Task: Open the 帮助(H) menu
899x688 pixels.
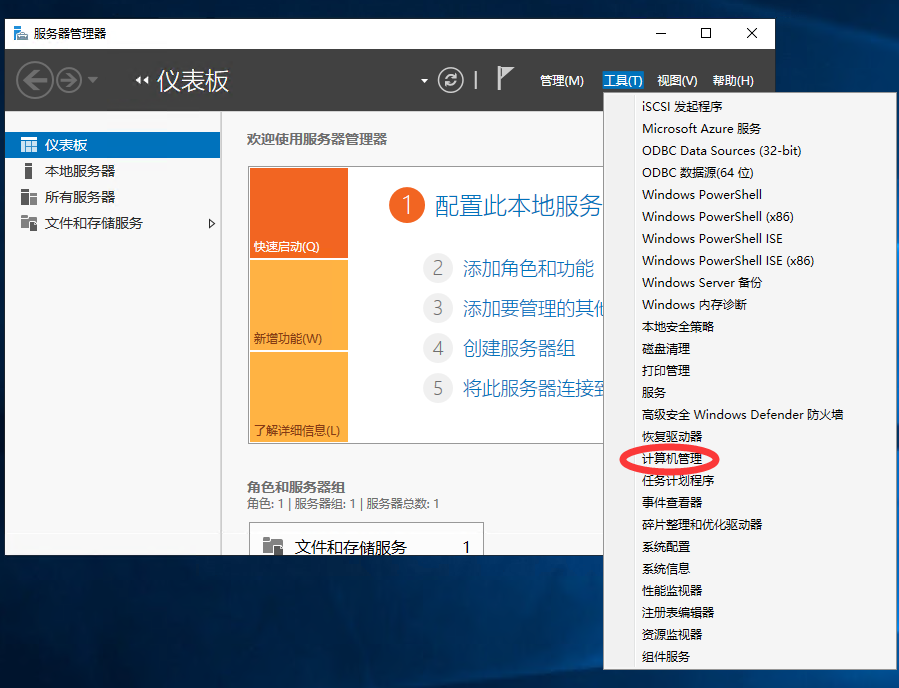Action: 733,81
